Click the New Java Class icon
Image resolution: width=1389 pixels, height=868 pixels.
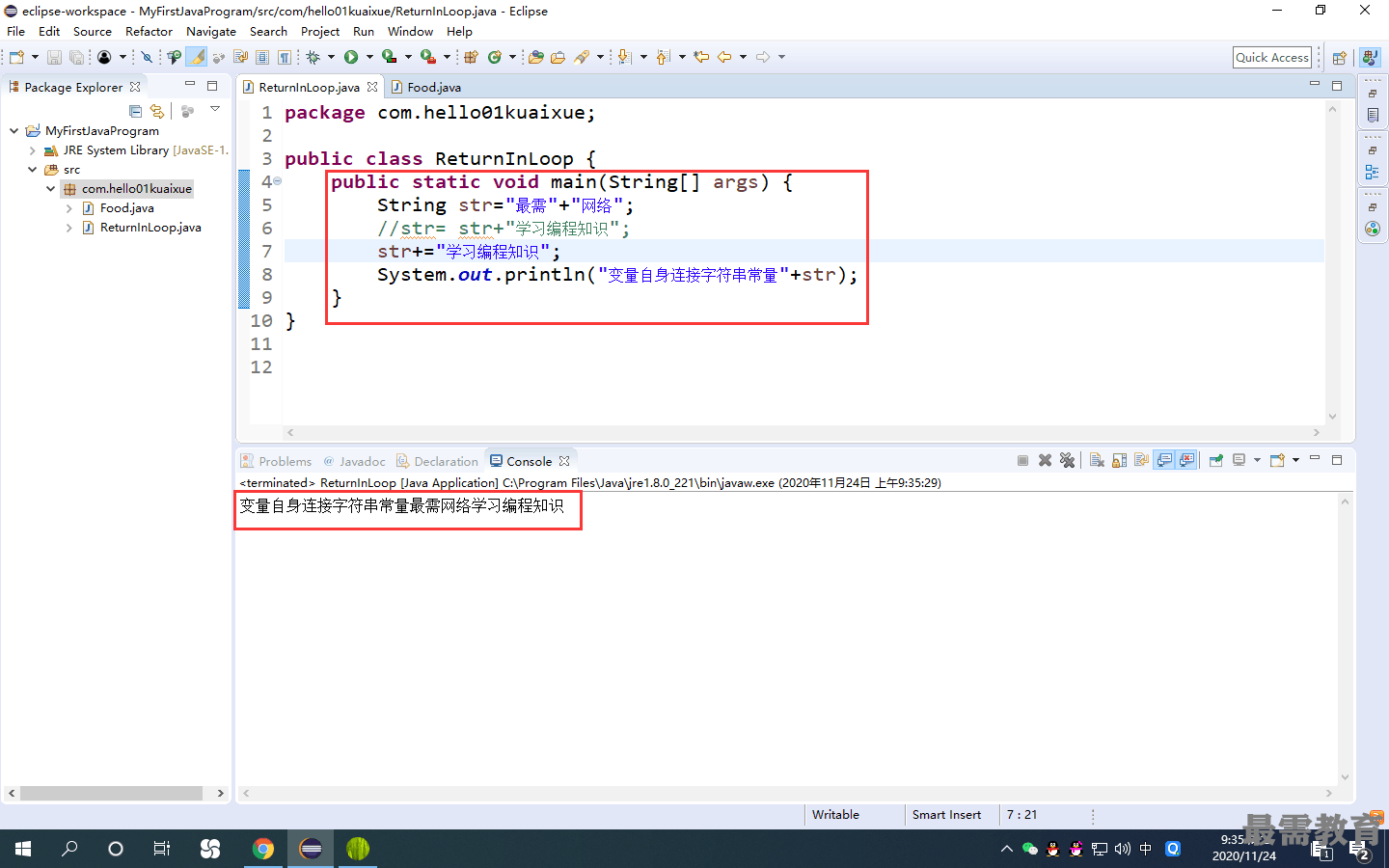tap(494, 57)
